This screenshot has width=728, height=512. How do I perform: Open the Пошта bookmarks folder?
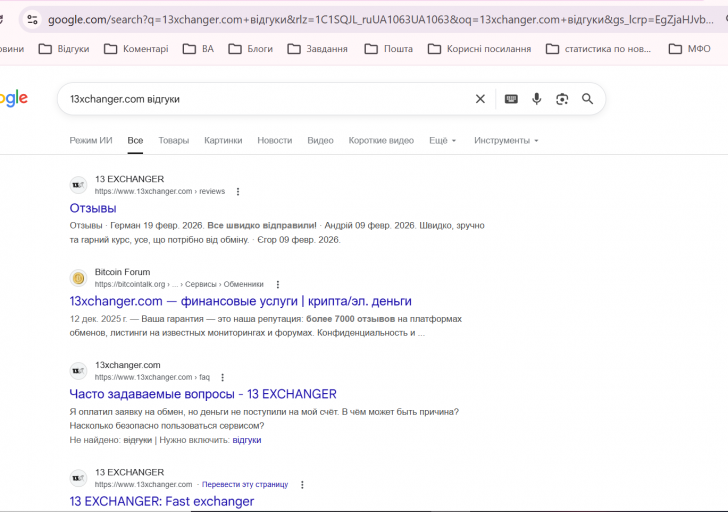click(389, 49)
